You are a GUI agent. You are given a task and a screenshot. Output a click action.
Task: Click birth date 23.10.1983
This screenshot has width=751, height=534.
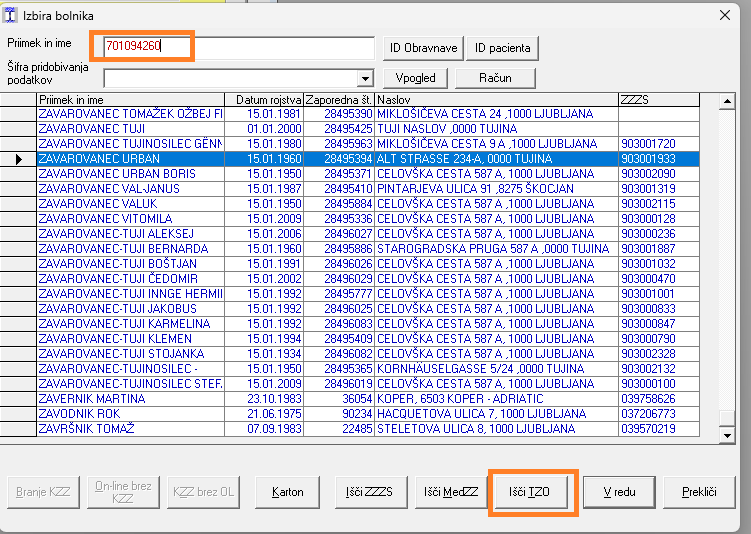(274, 399)
